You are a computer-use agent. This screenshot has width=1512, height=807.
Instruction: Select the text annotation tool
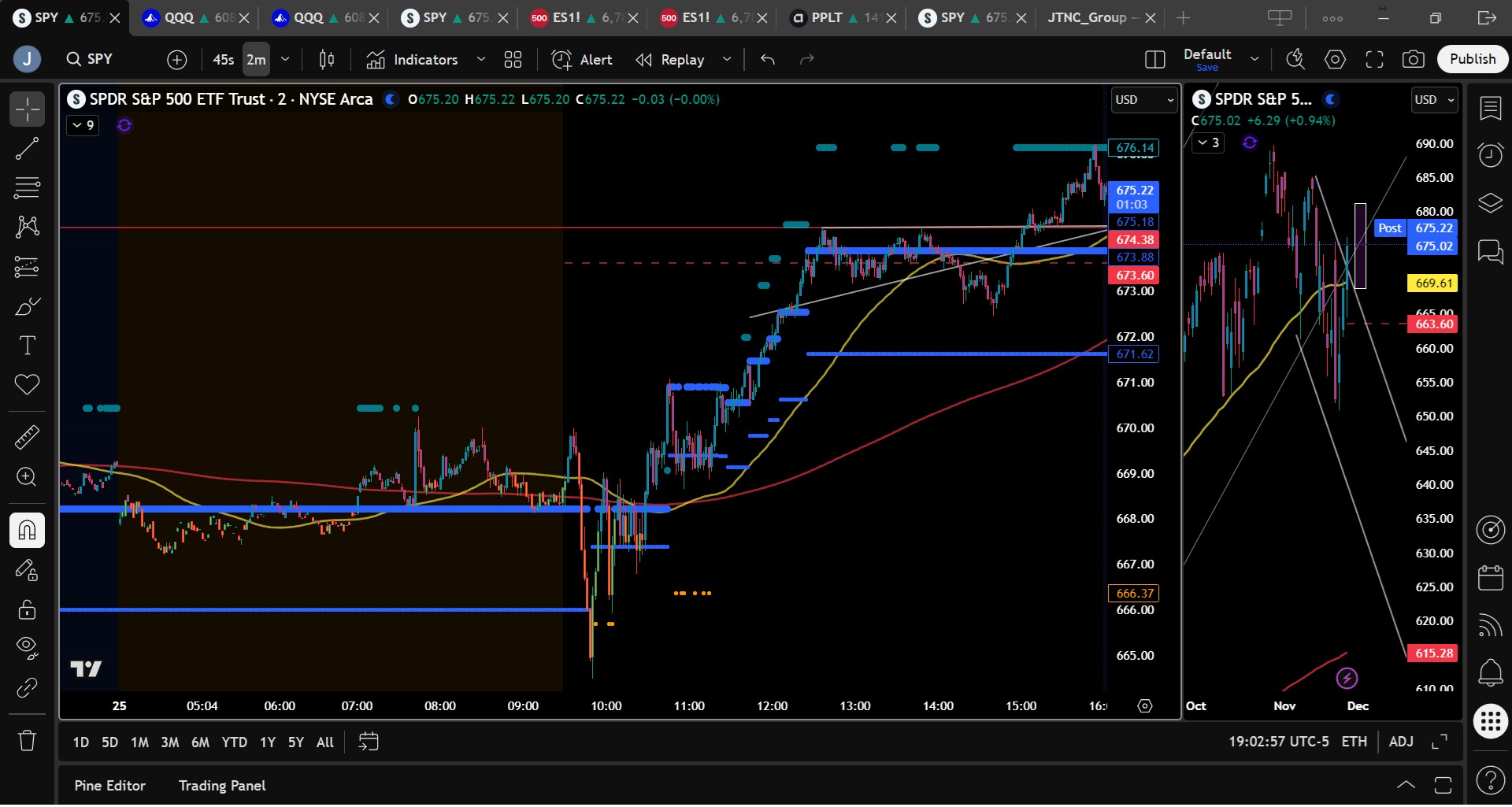pos(27,346)
